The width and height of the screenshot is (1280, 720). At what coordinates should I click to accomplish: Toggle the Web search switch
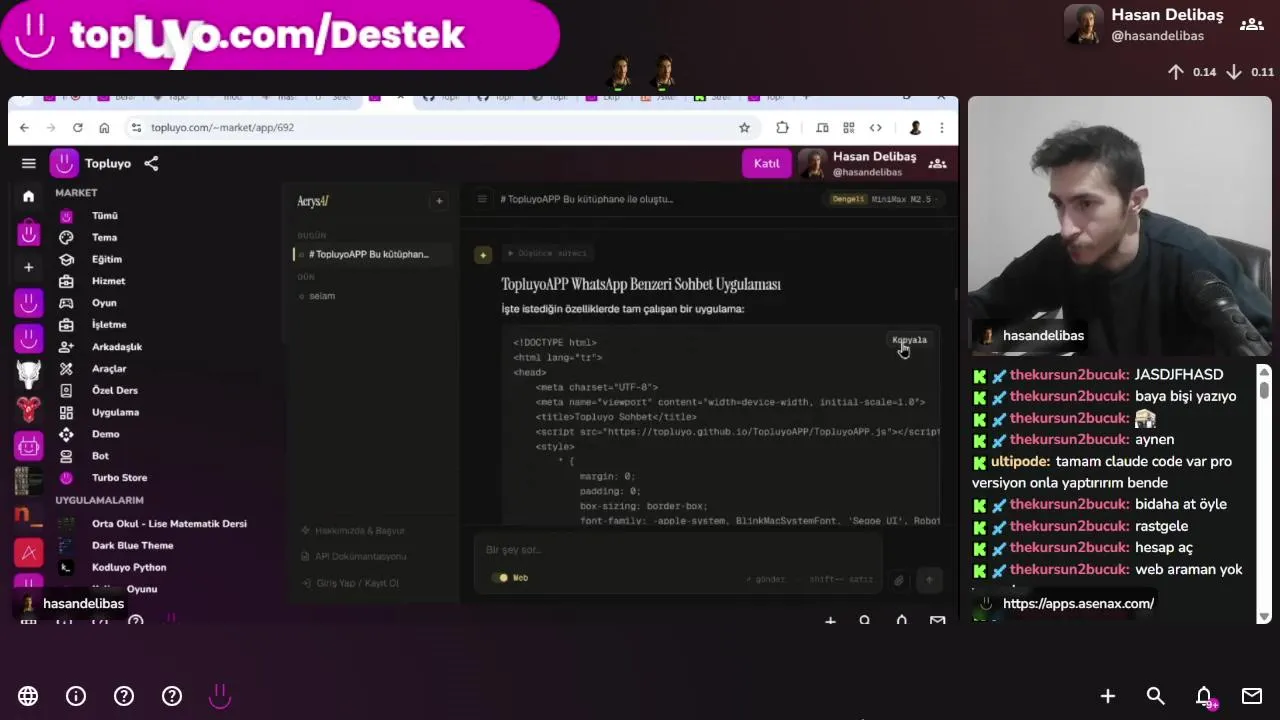[x=502, y=578]
